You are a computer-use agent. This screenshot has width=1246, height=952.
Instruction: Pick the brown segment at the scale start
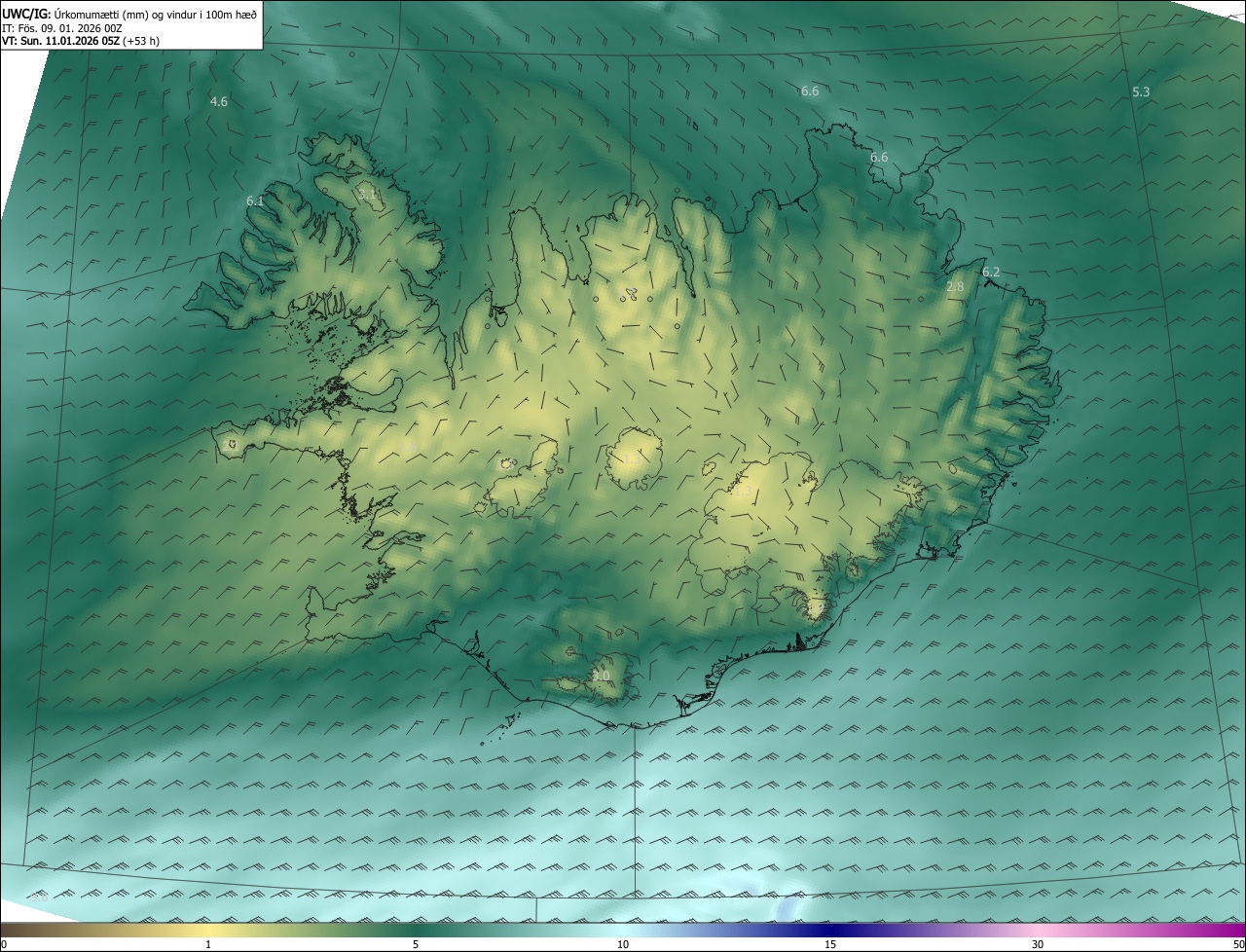tap(29, 930)
